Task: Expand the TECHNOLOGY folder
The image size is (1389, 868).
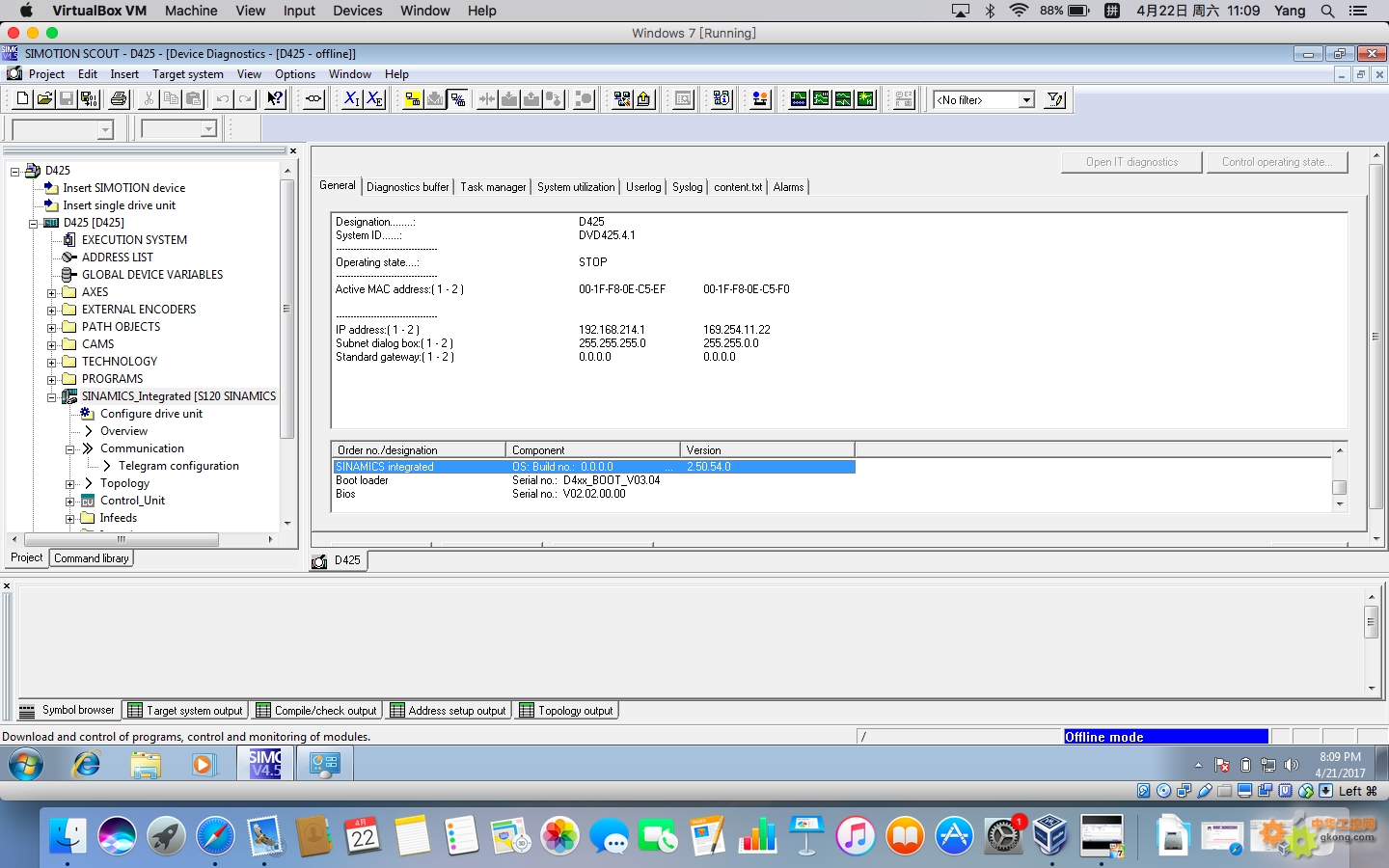Action: pos(52,362)
